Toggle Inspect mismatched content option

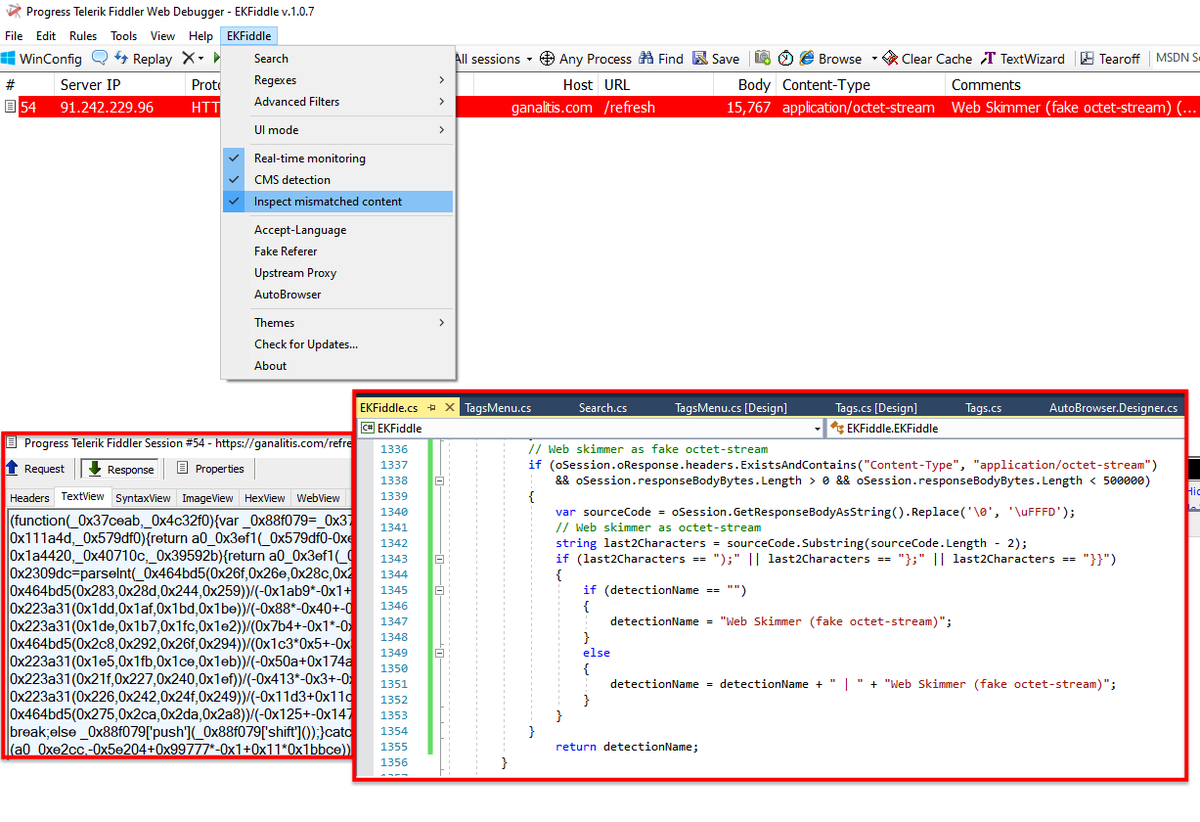pos(338,201)
